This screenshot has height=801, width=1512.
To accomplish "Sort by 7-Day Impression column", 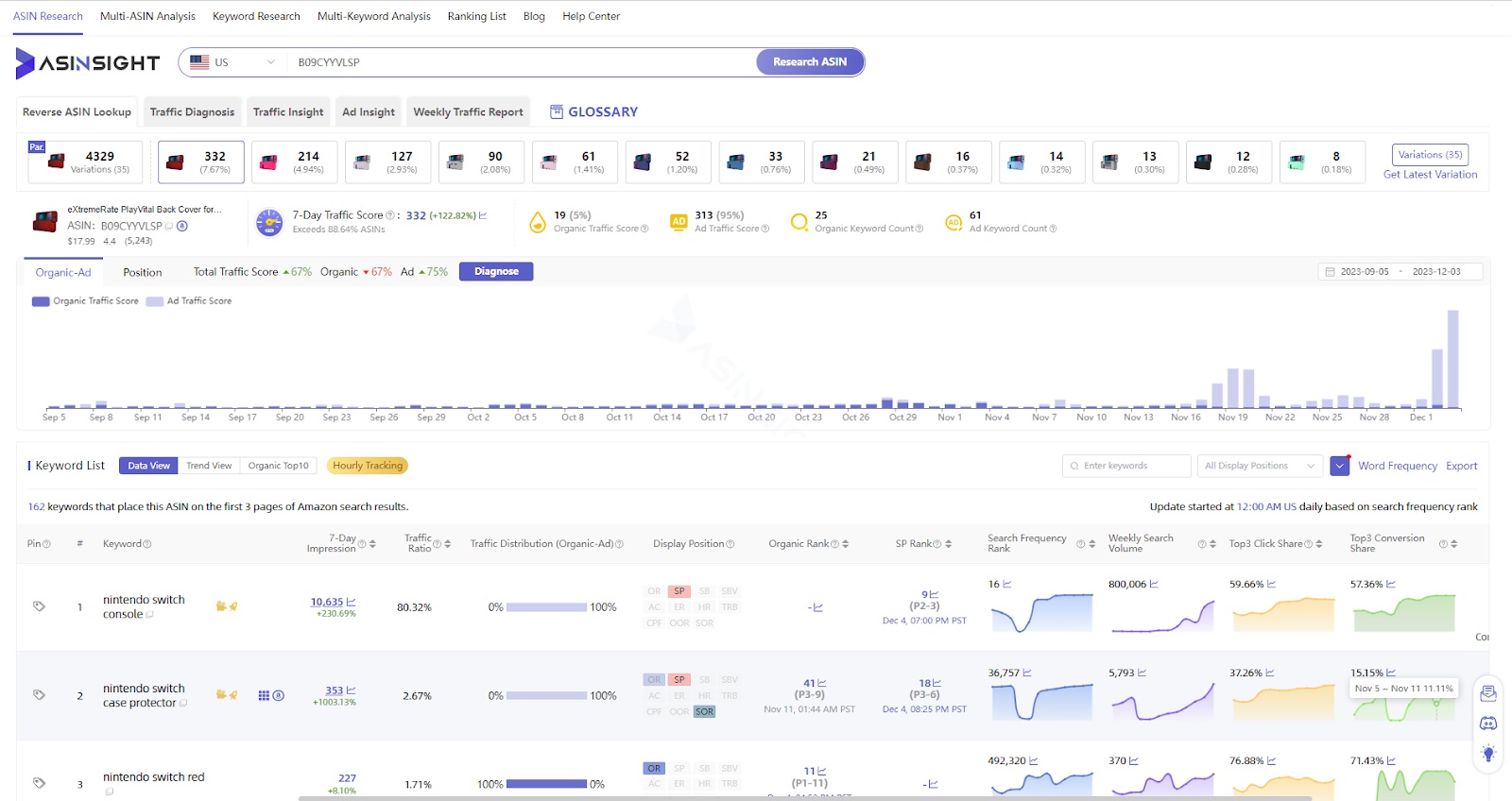I will pos(372,544).
